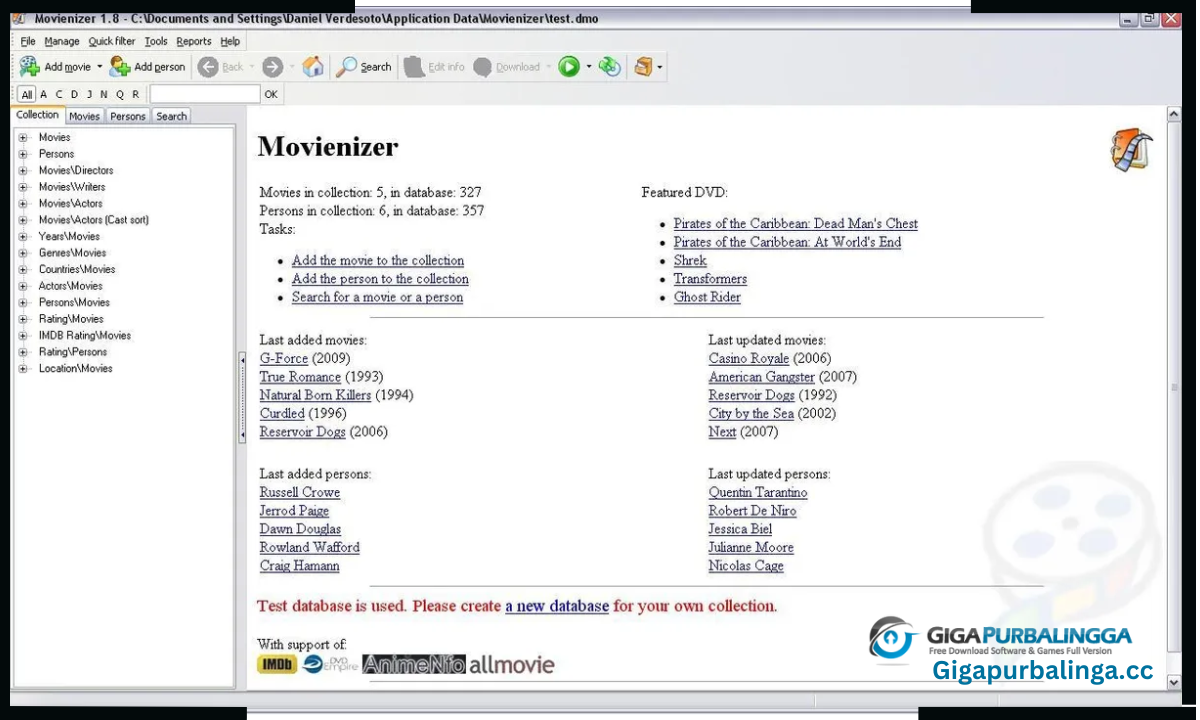Open Pirates of the Caribbean: Dead Man's Chest link
The width and height of the screenshot is (1200, 720).
(795, 224)
